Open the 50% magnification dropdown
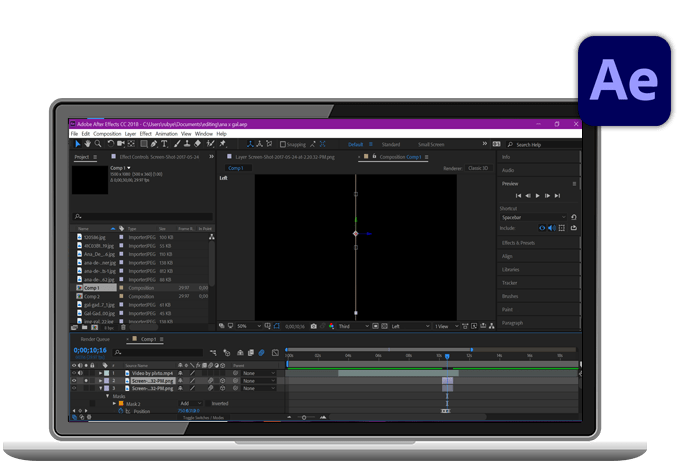Viewport: 694px width, 475px height. (x=245, y=326)
